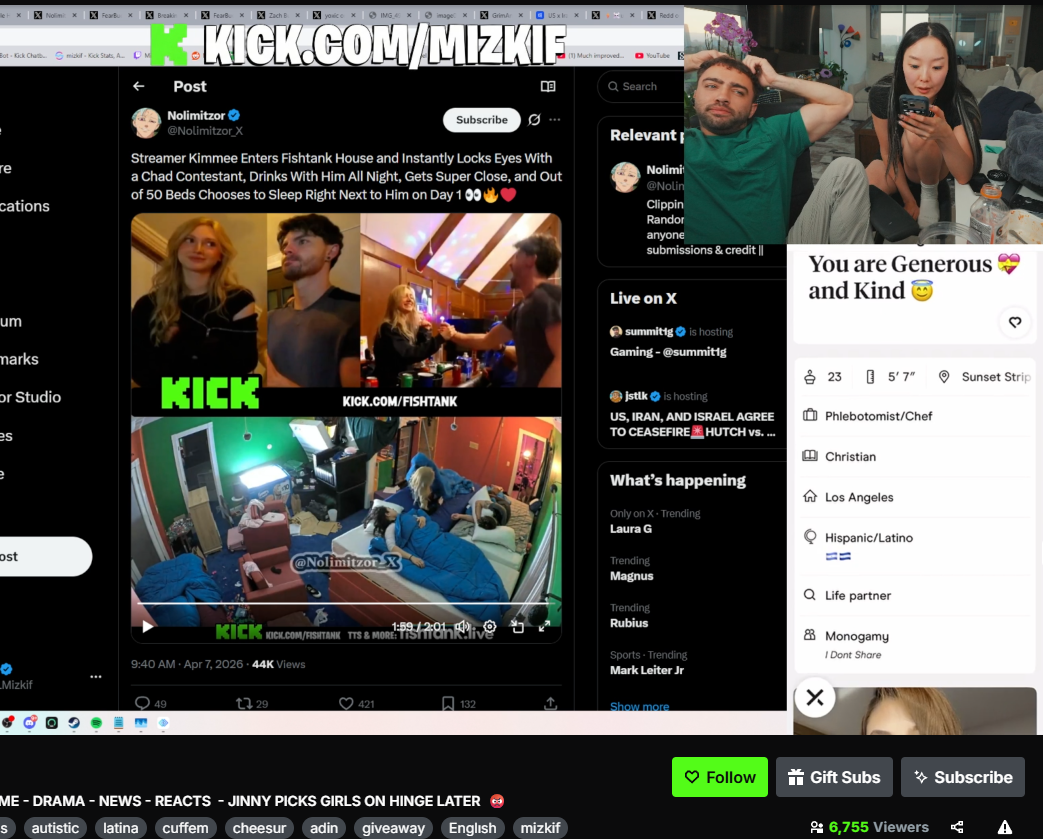The image size is (1043, 839).
Task: Select the mizkif tag
Action: [540, 828]
